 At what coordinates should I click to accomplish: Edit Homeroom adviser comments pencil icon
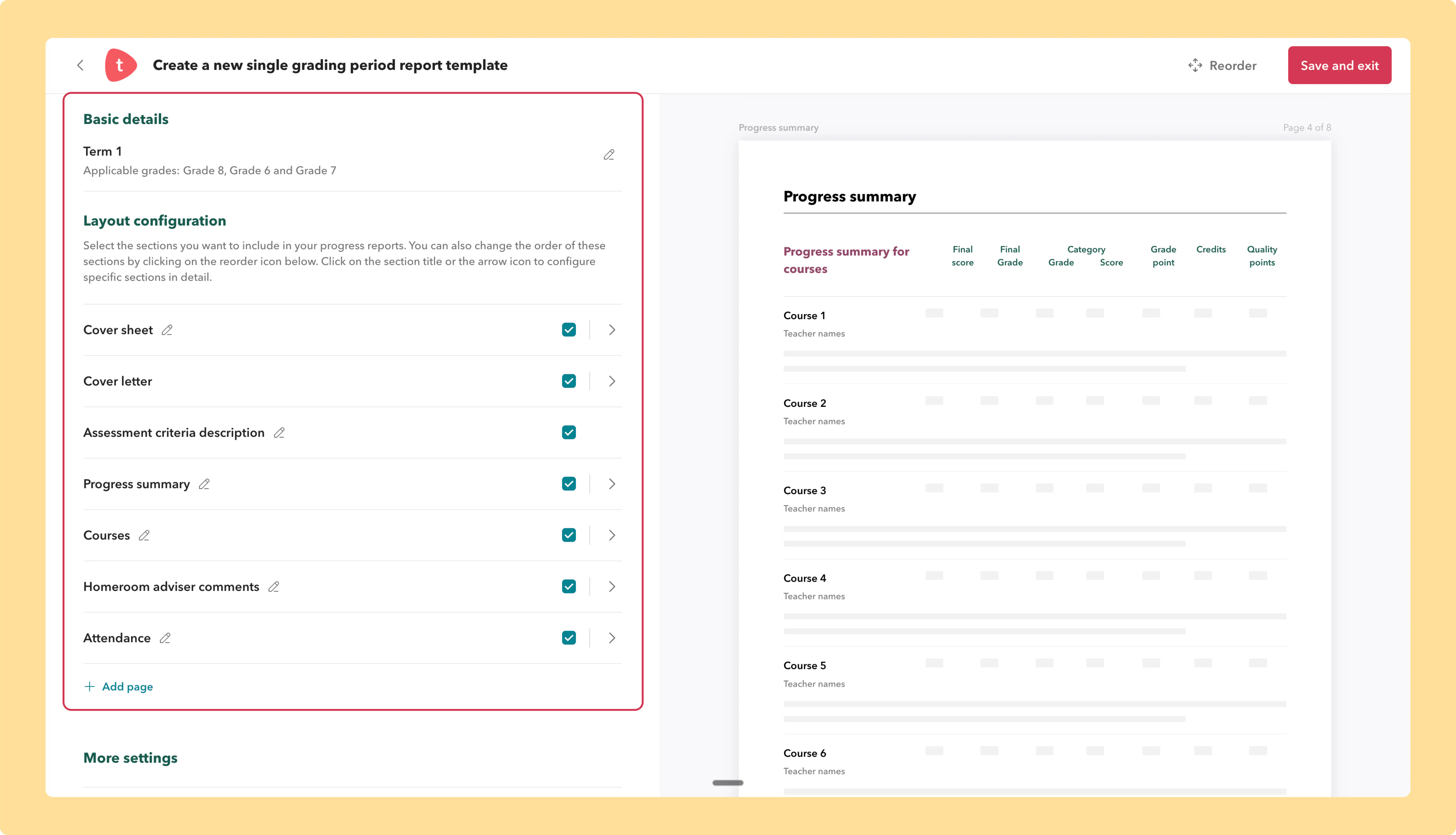[x=273, y=587]
